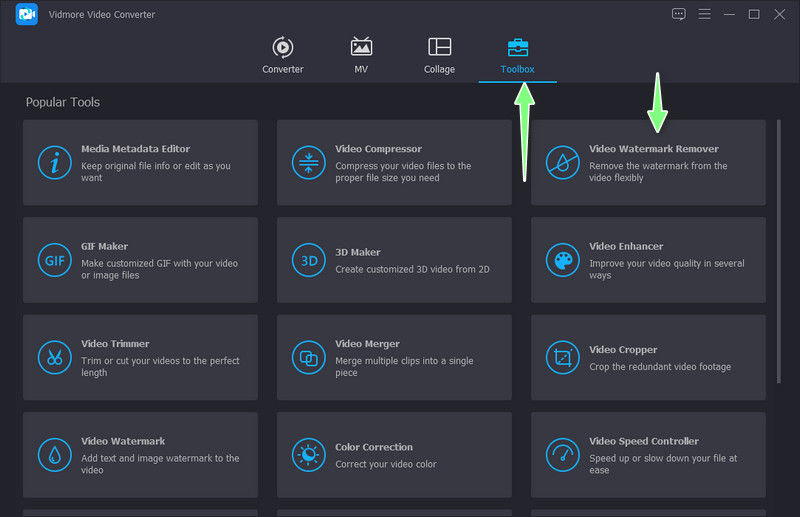Image resolution: width=800 pixels, height=517 pixels.
Task: Open the Video Trimmer scissors icon
Action: (55, 357)
